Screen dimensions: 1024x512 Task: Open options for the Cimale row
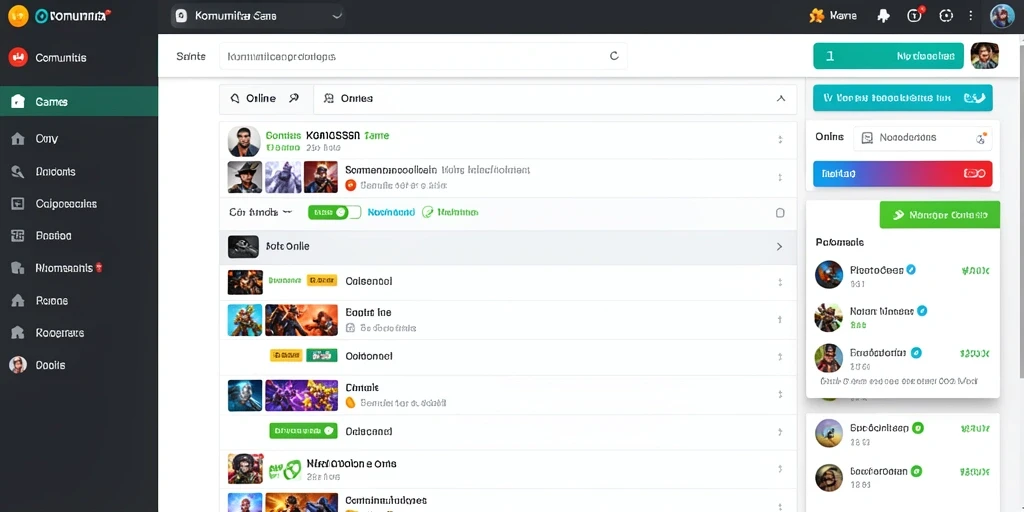[780, 394]
